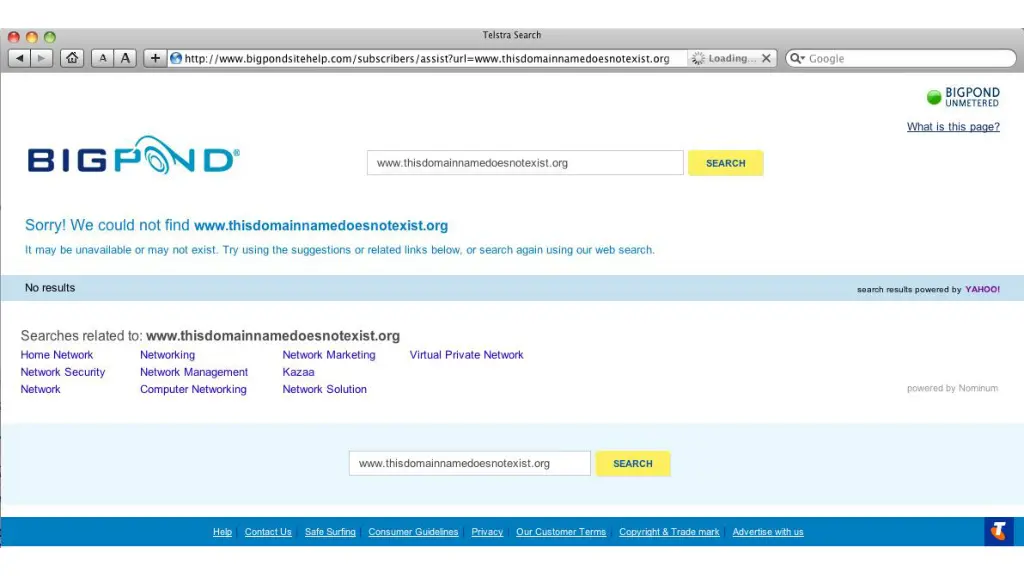Open the Network Solution related search
This screenshot has height=576, width=1024.
point(325,389)
